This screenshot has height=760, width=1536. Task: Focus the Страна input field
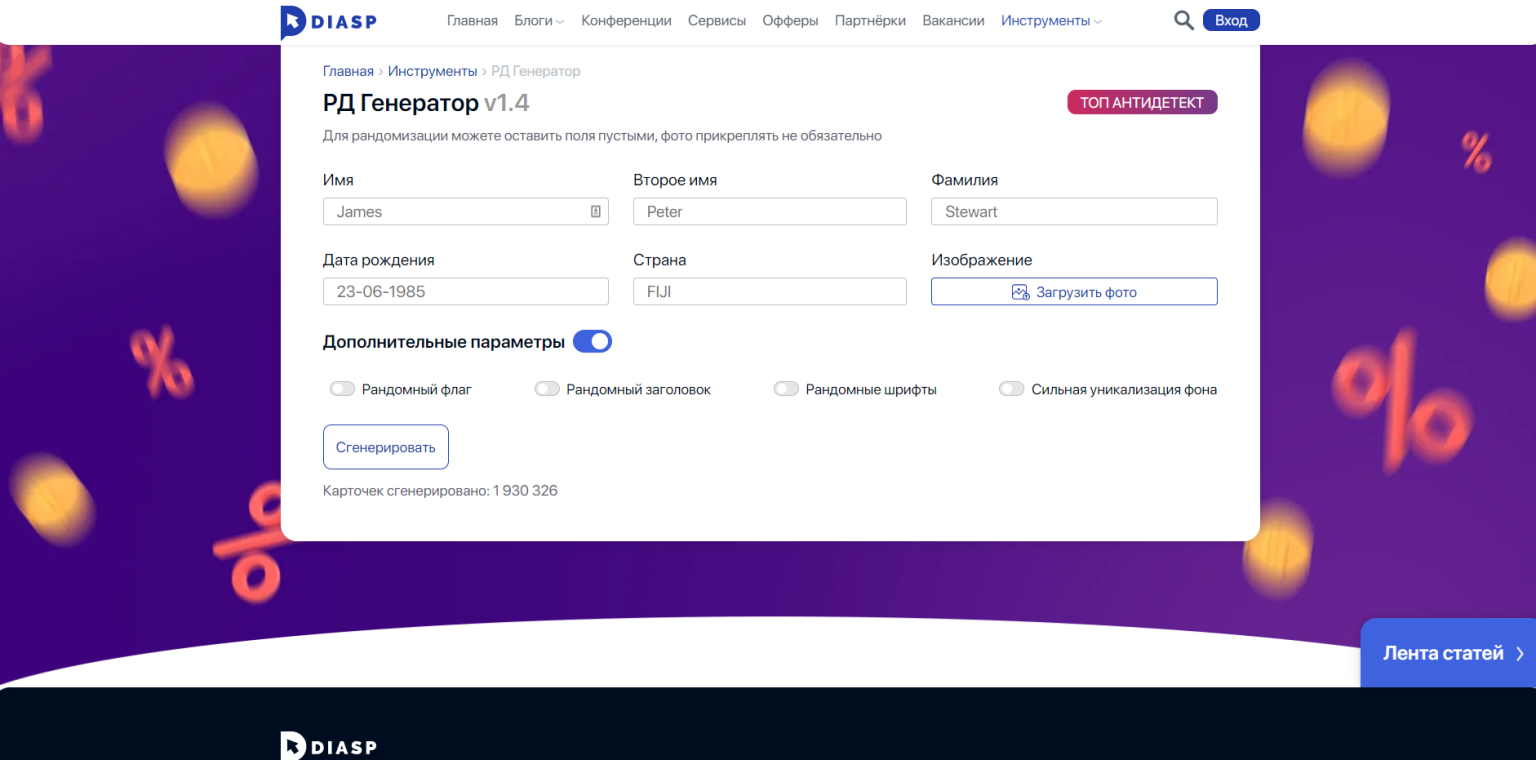click(x=770, y=291)
